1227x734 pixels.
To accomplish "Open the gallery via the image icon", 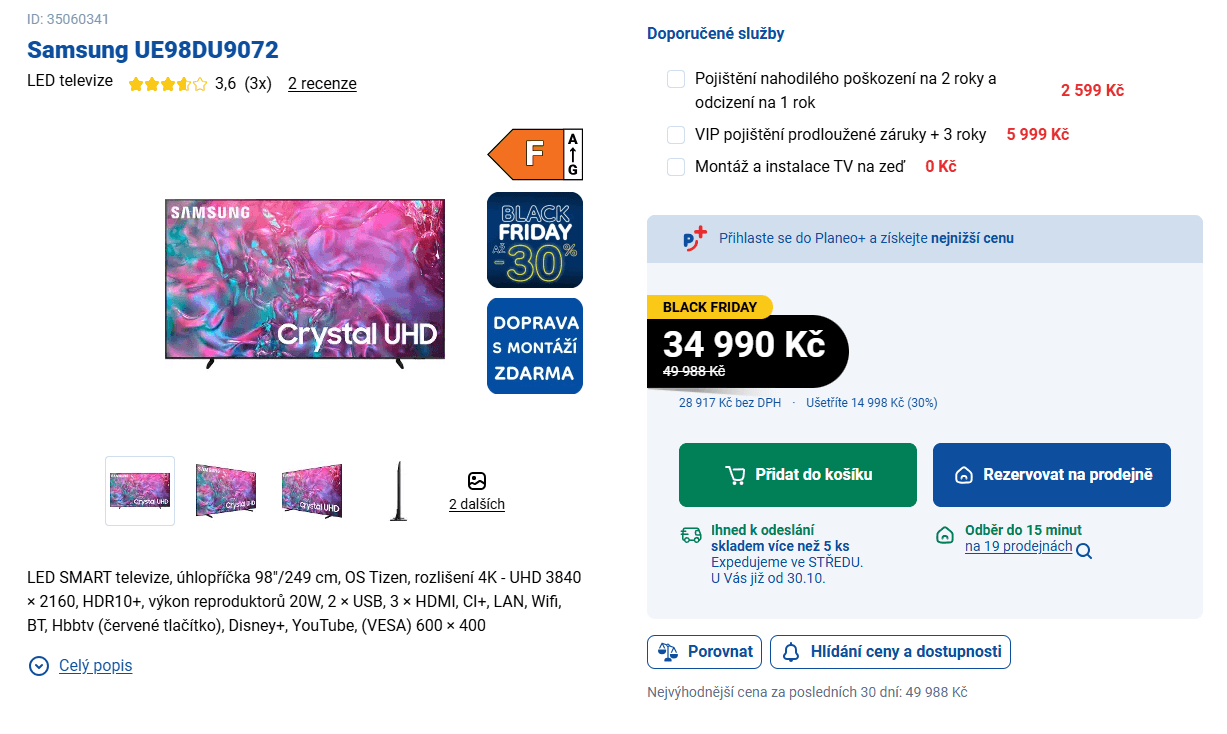I will pyautogui.click(x=477, y=481).
